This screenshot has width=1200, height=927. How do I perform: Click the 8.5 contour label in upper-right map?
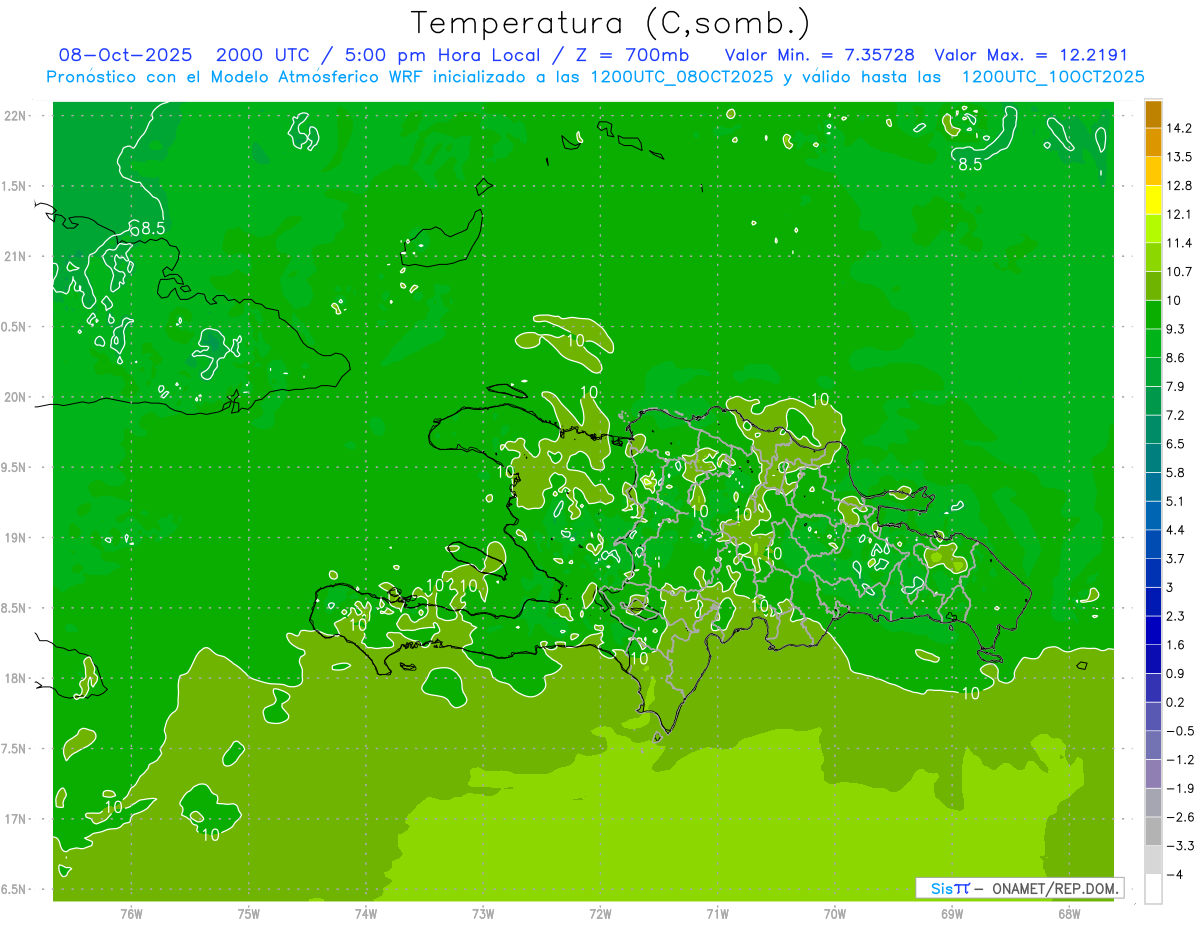click(x=970, y=166)
